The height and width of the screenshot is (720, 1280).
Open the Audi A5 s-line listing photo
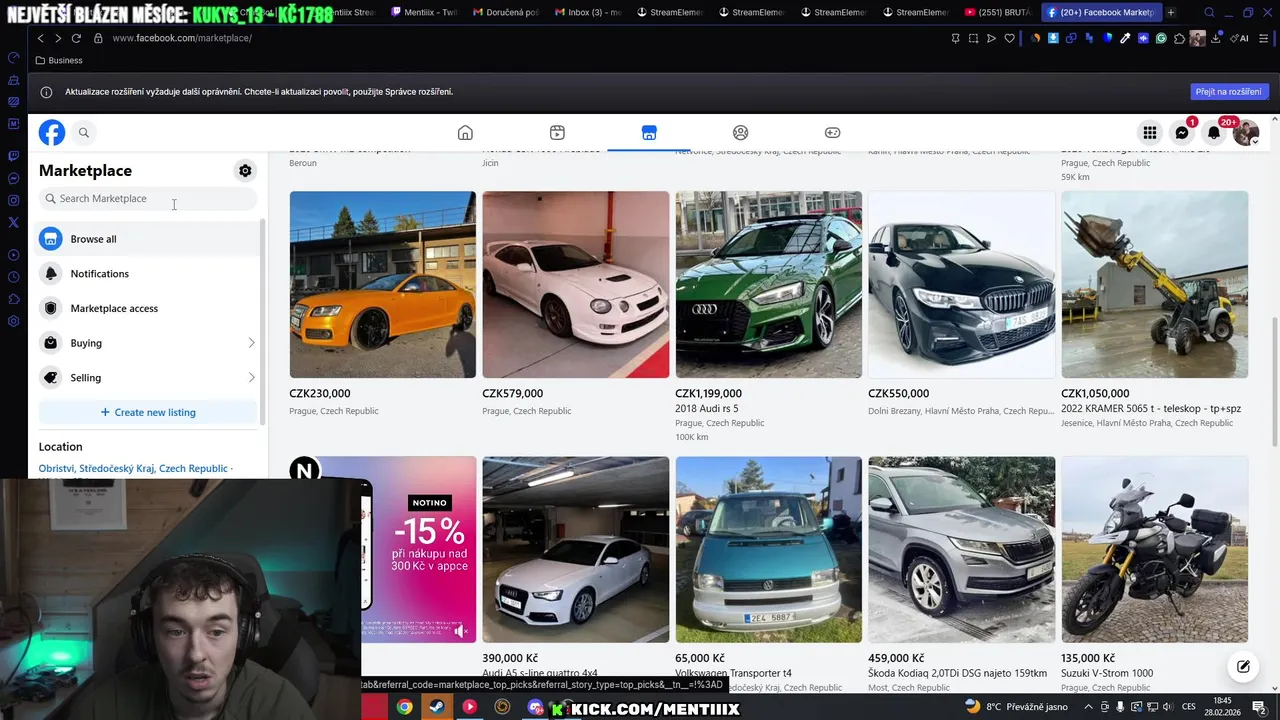tap(576, 550)
